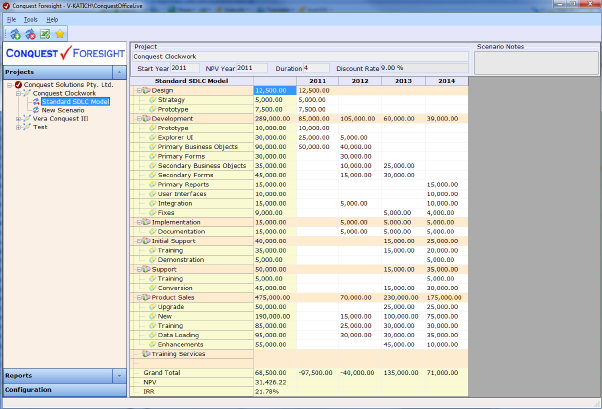Click the NPV Year field
Image resolution: width=602 pixels, height=409 pixels.
coord(251,68)
